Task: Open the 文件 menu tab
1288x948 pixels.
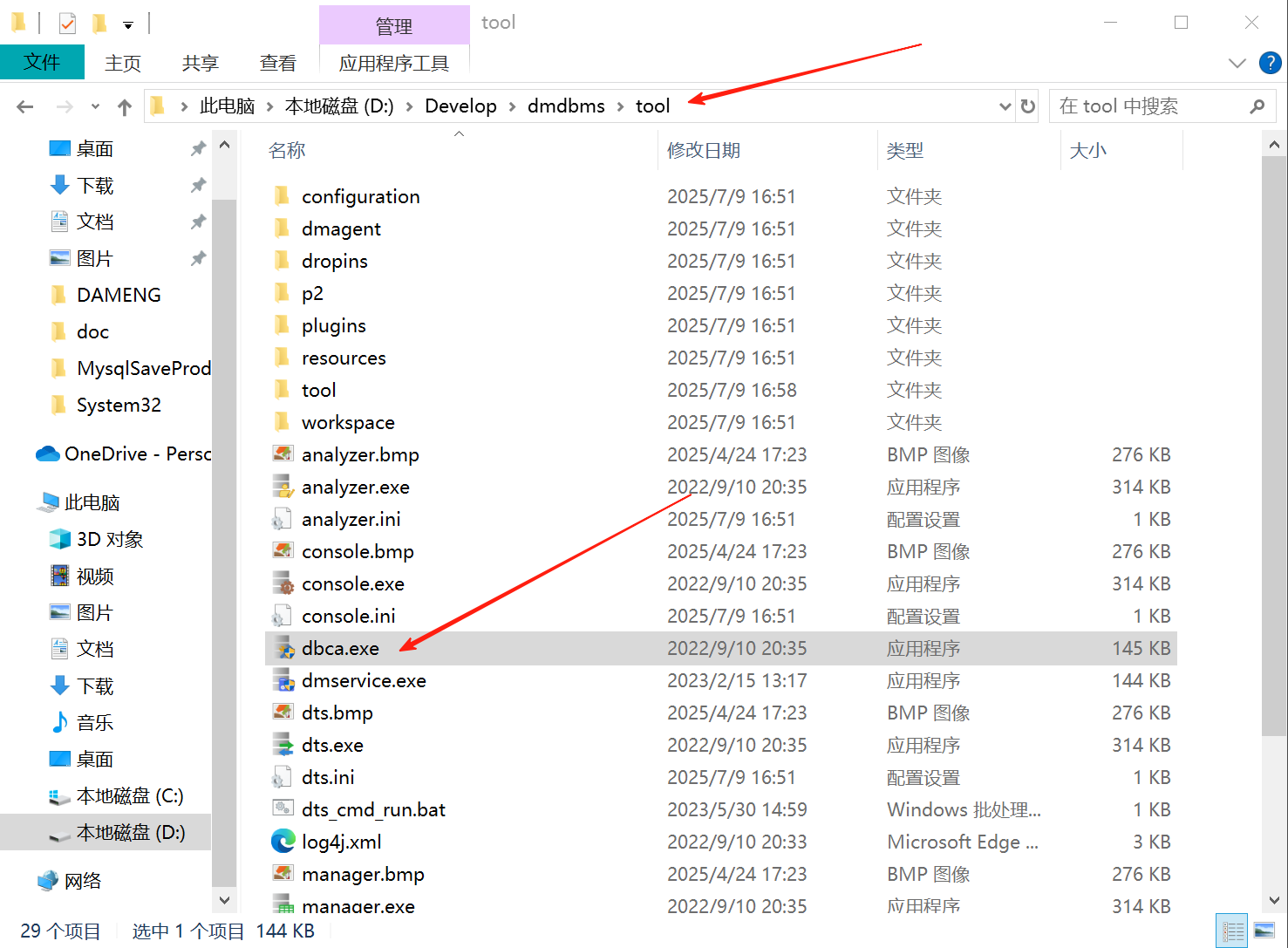Action: (x=42, y=62)
